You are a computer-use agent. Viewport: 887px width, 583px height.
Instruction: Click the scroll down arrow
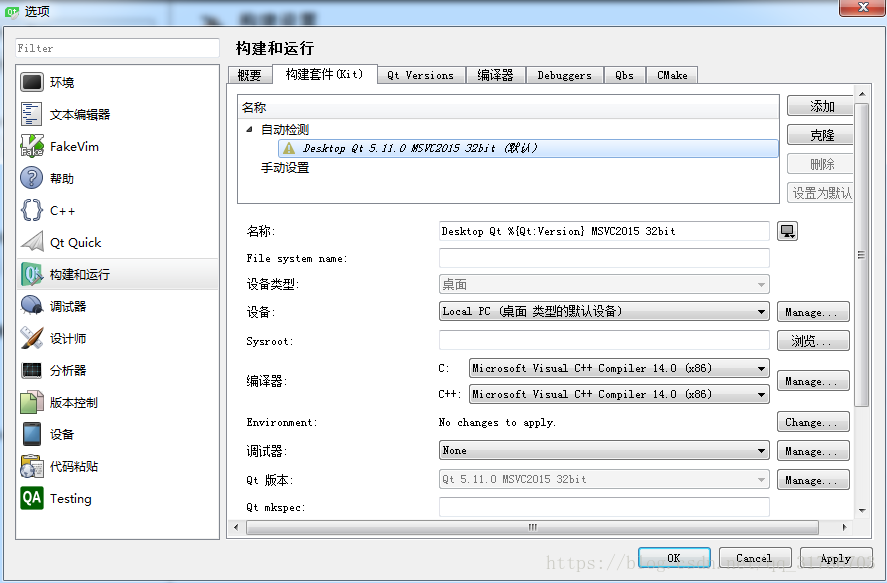[x=862, y=511]
